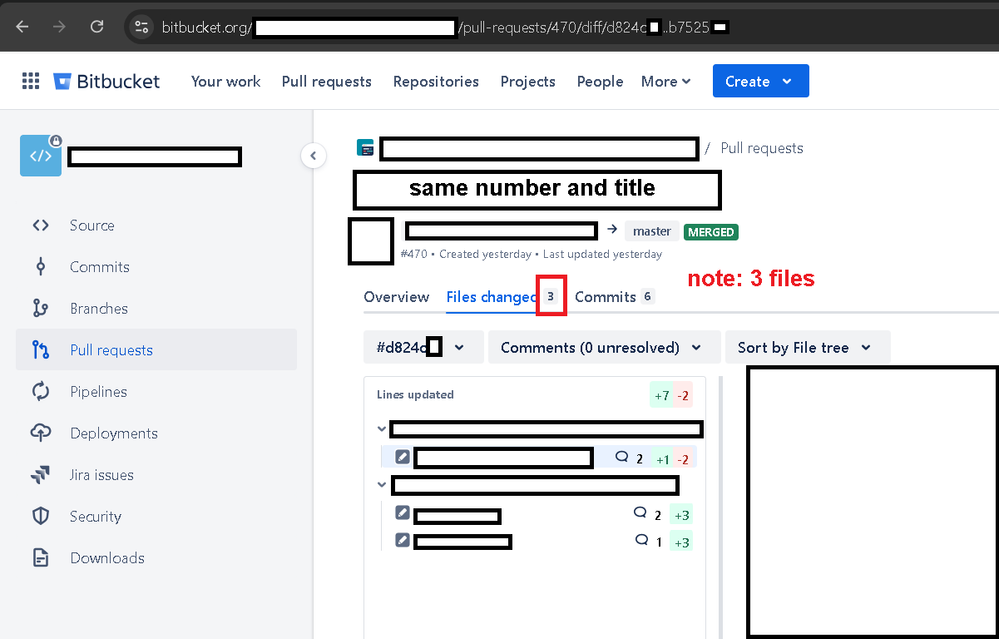Click the comment icon with count 1

(x=642, y=540)
